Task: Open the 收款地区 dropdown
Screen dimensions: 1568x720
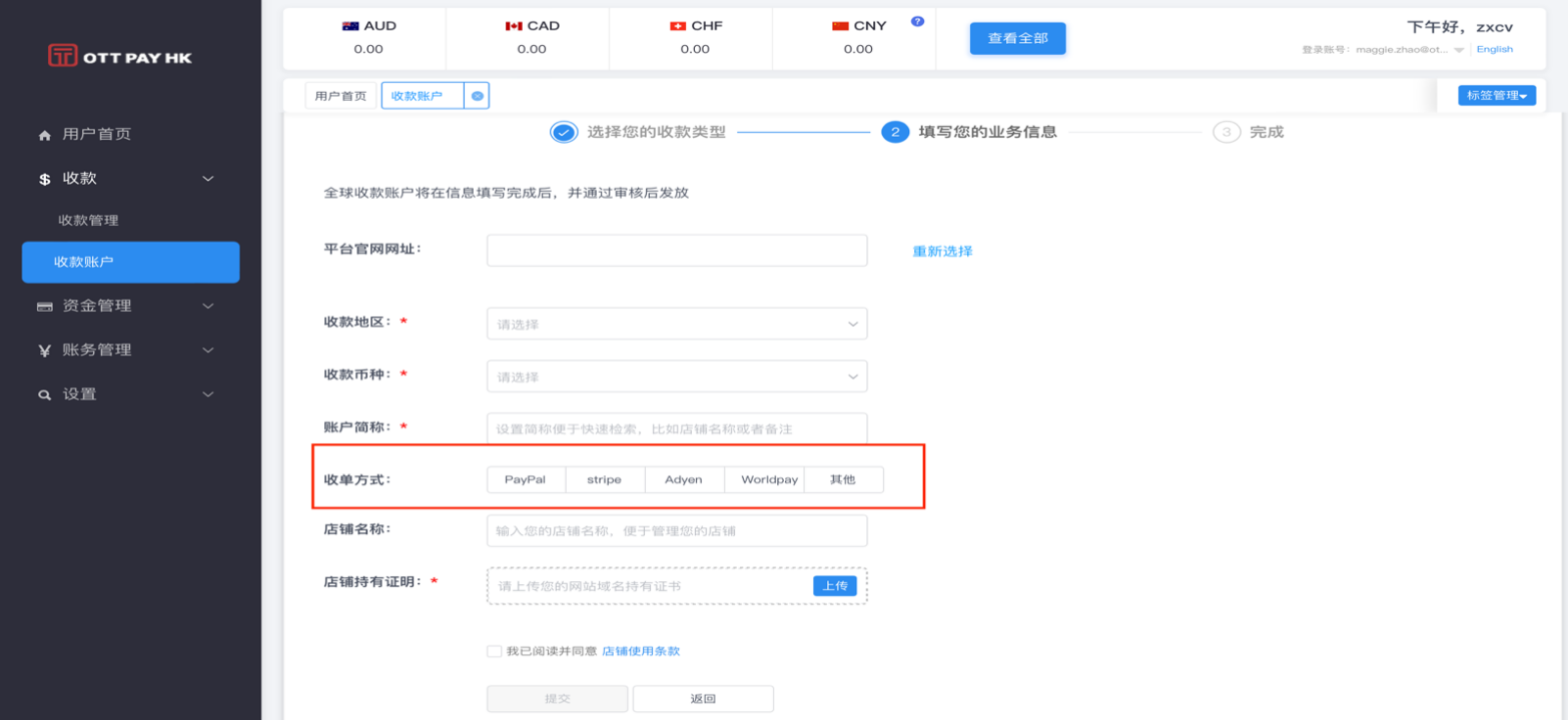Action: 677,324
